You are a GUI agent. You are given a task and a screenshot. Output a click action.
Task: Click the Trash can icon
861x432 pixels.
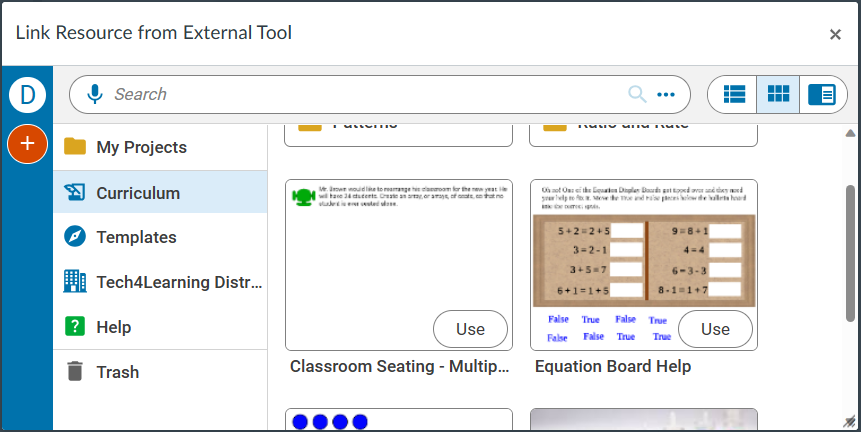[x=75, y=371]
